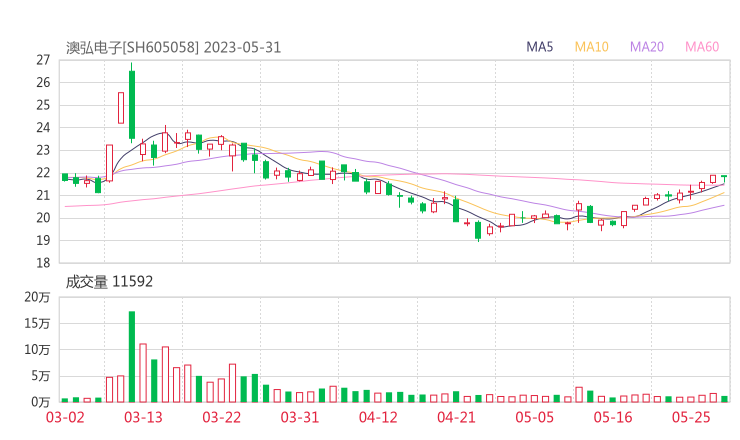
Task: Click the price axis value 24
Action: click(43, 127)
